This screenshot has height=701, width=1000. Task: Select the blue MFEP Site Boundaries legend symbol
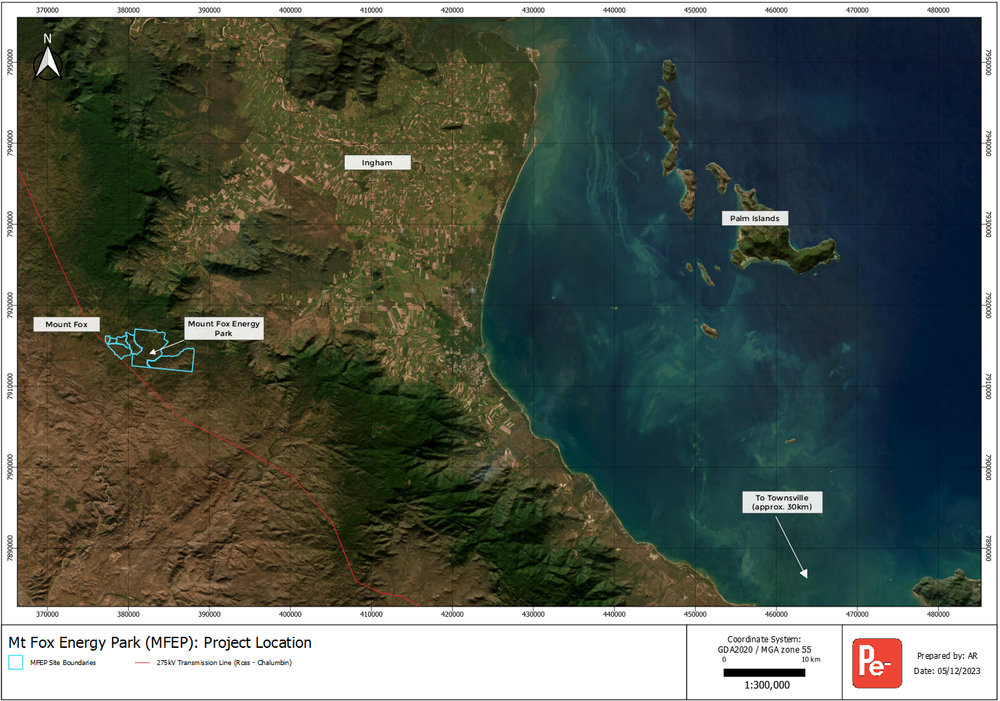[x=15, y=662]
